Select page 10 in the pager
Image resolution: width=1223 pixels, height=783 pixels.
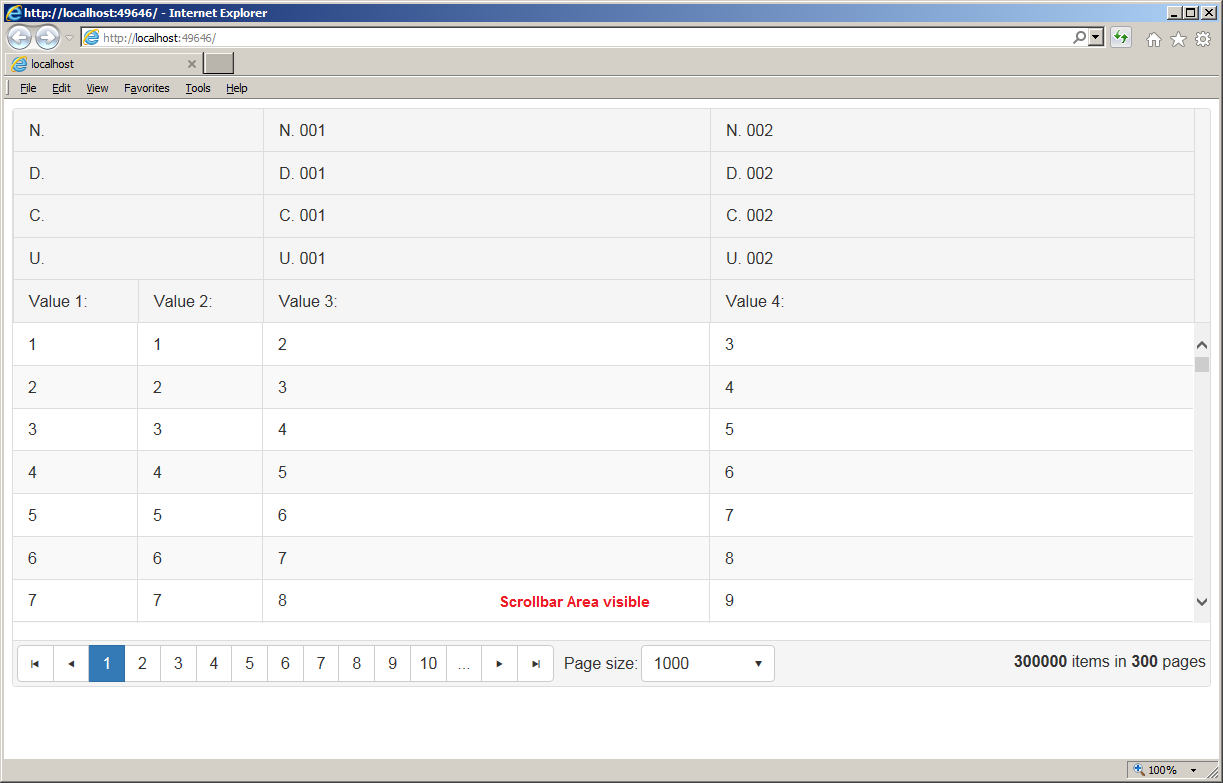[x=428, y=664]
